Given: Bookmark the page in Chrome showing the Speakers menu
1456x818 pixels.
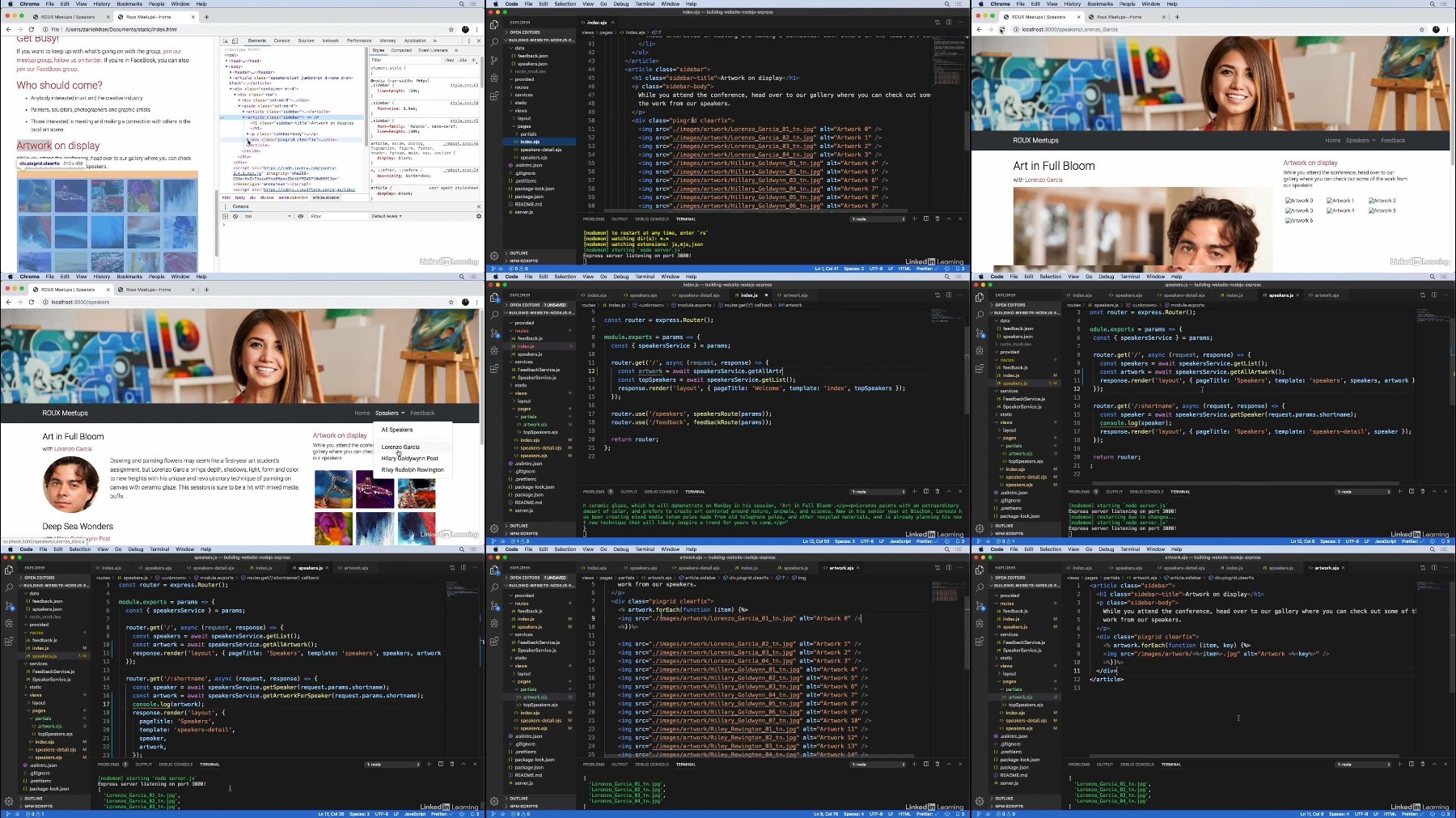Looking at the screenshot, I should tap(451, 302).
